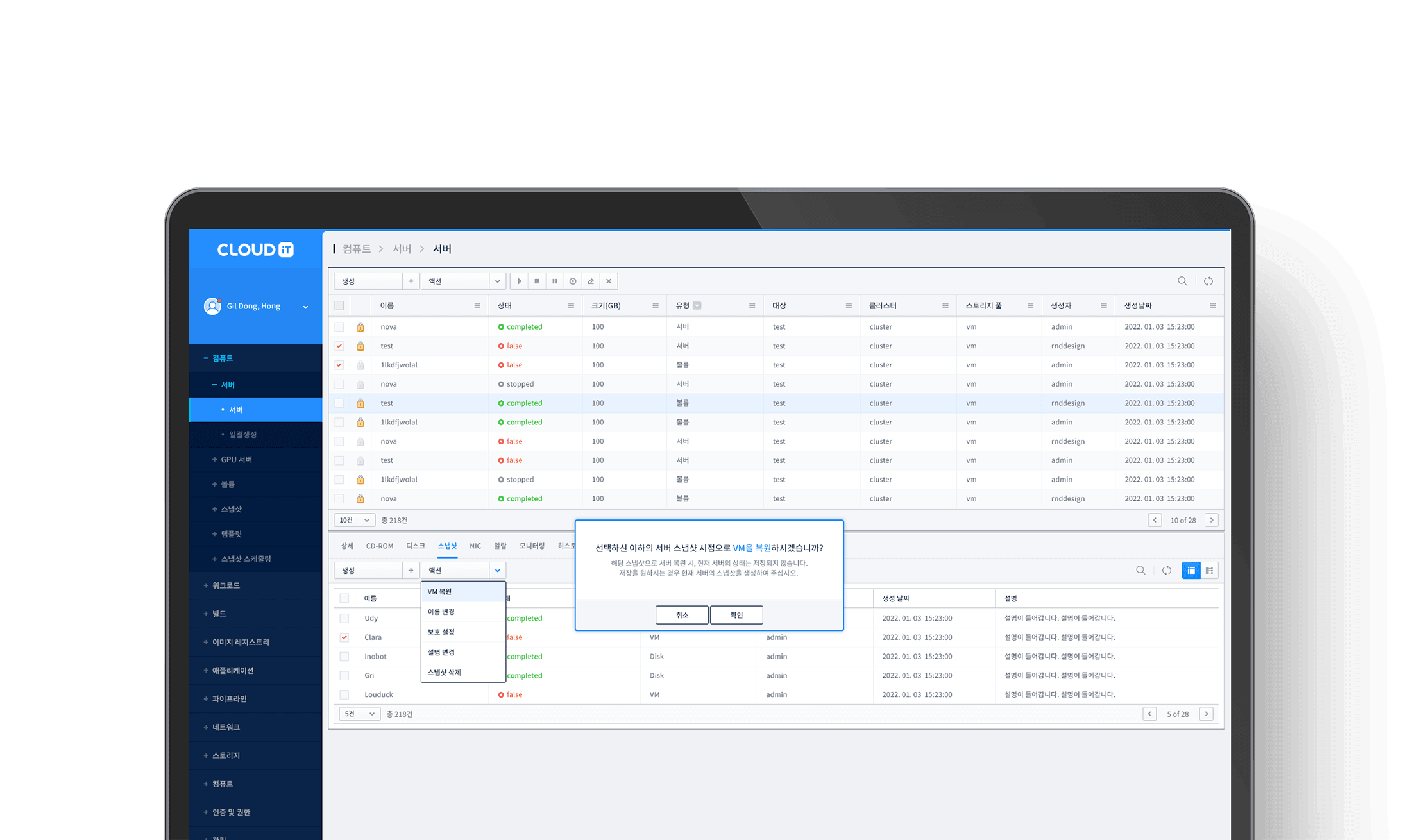Uncheck the test row with false status

tap(339, 346)
